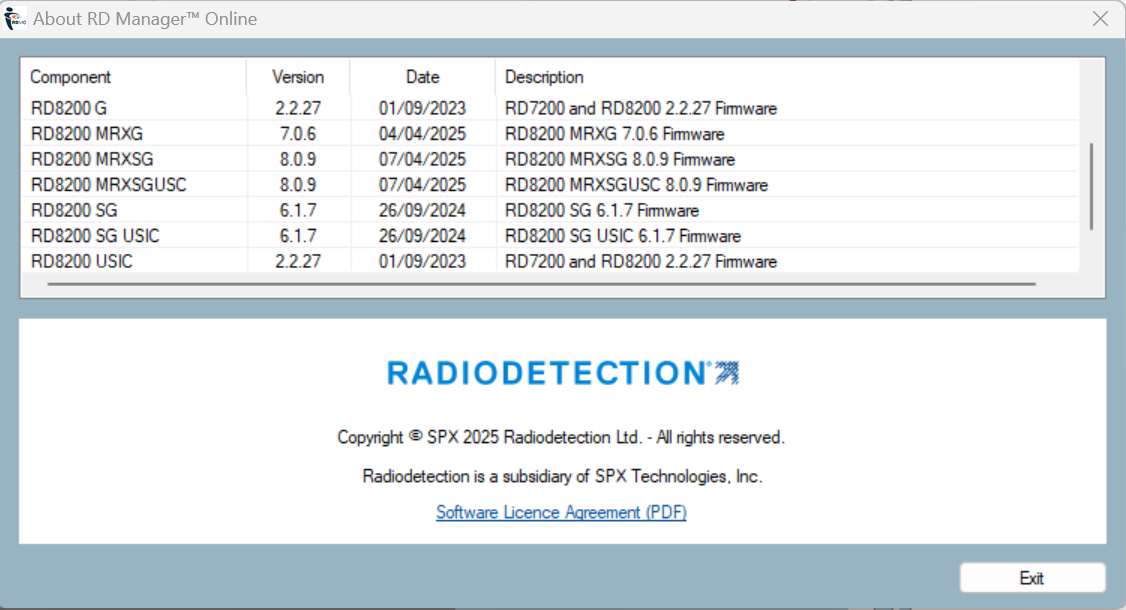Sort by the Version column header
Viewport: 1126px width, 610px height.
(298, 77)
